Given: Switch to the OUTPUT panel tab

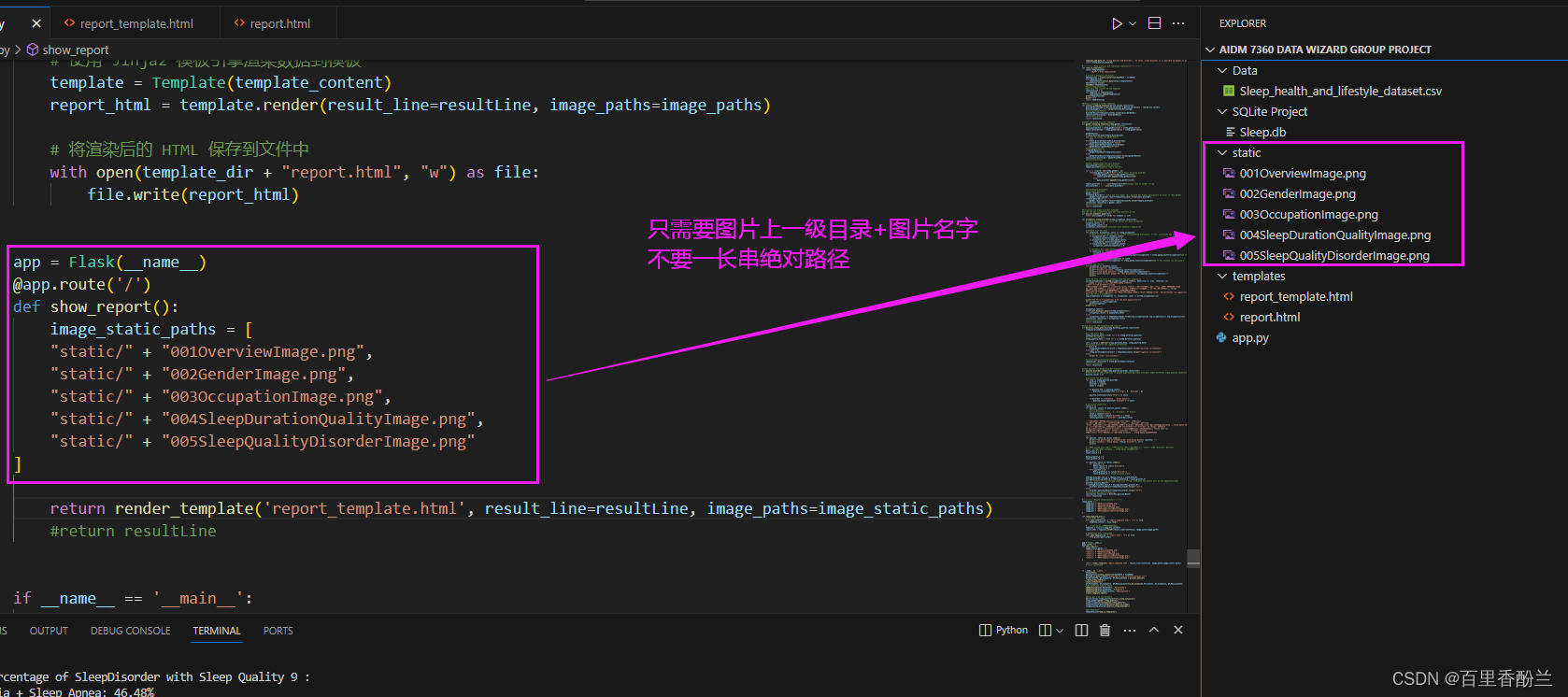Looking at the screenshot, I should coord(49,631).
